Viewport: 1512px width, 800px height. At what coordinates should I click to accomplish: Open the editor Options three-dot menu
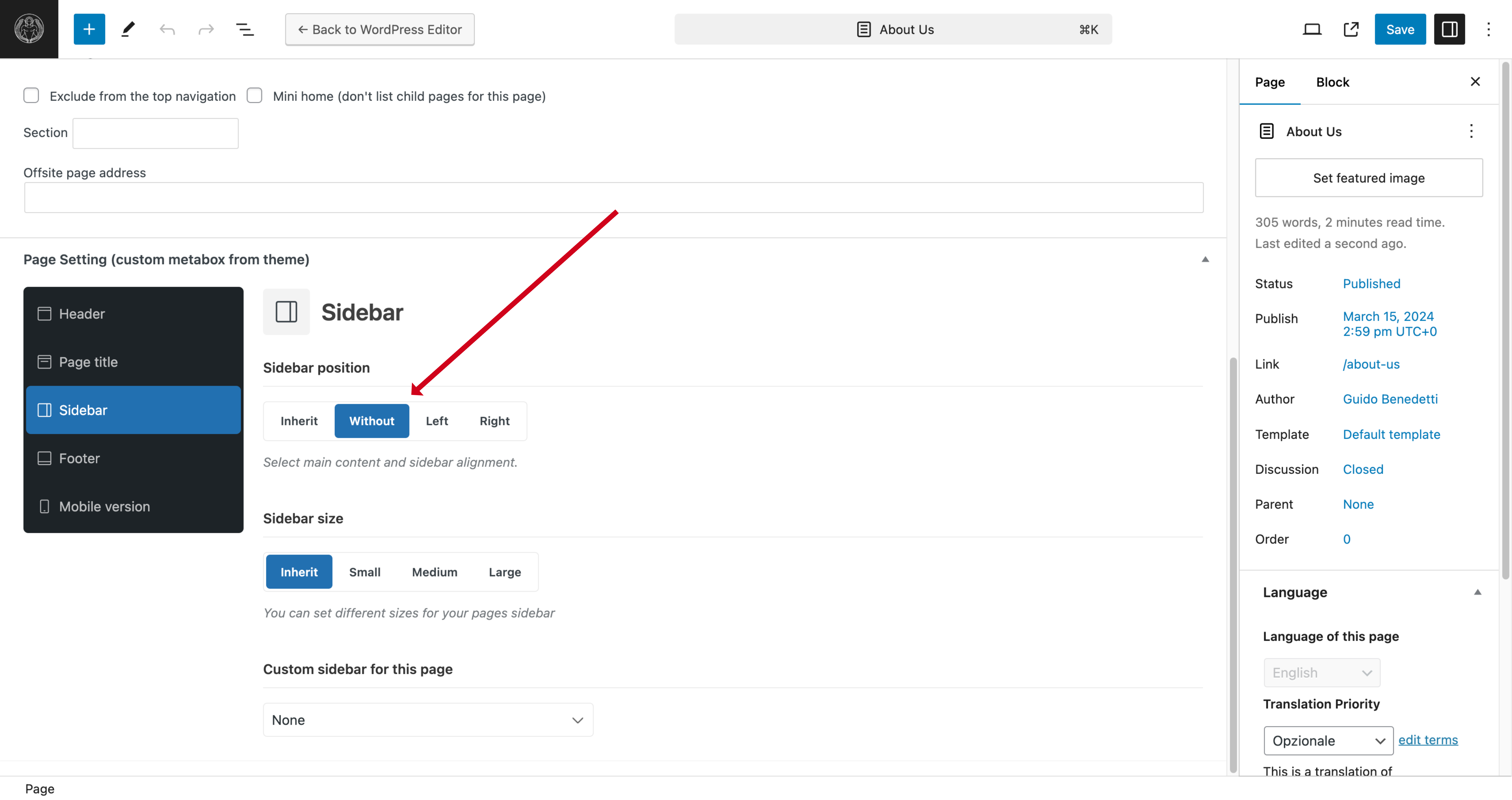1488,29
